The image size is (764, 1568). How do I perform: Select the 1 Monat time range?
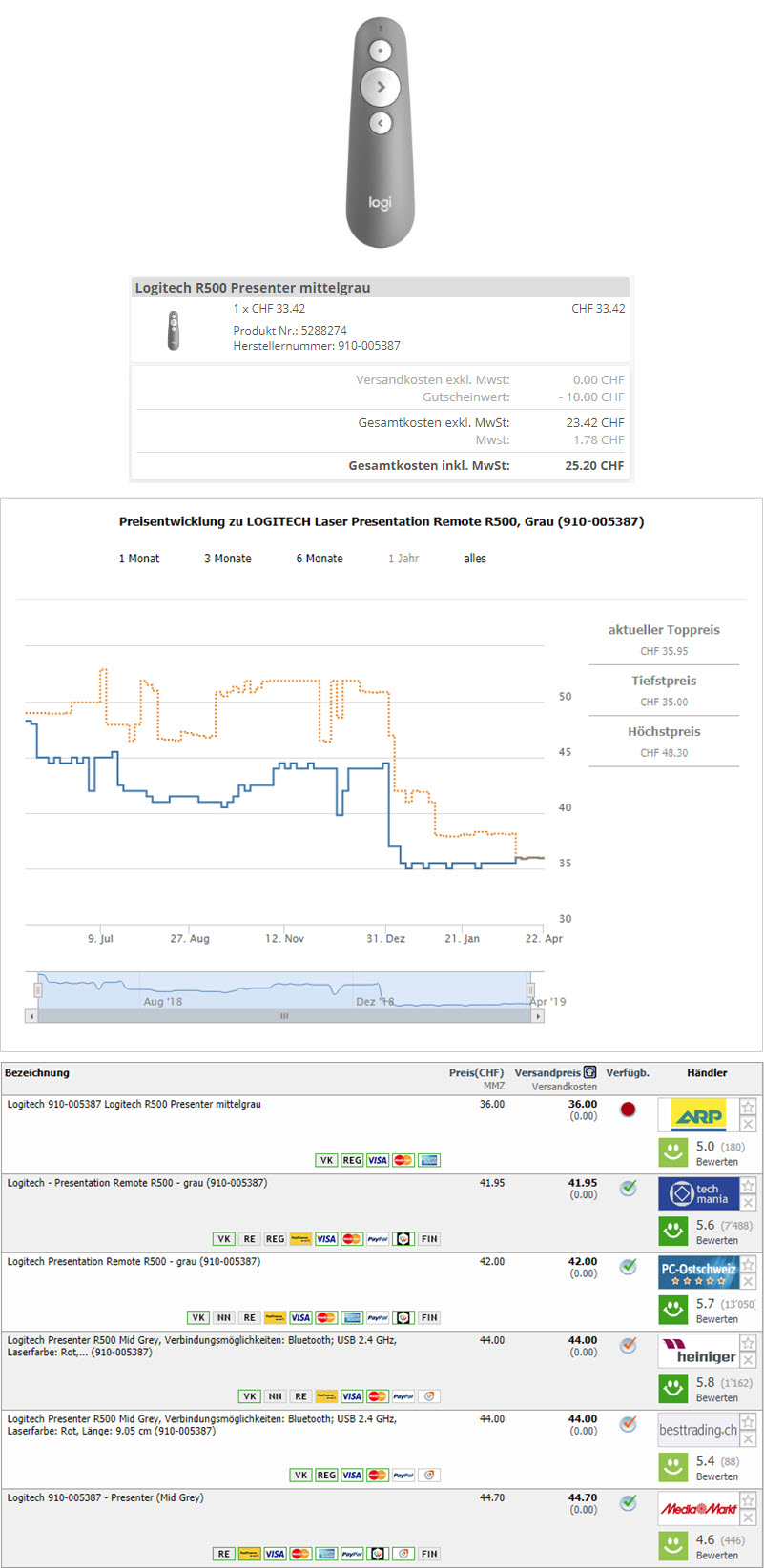point(138,559)
